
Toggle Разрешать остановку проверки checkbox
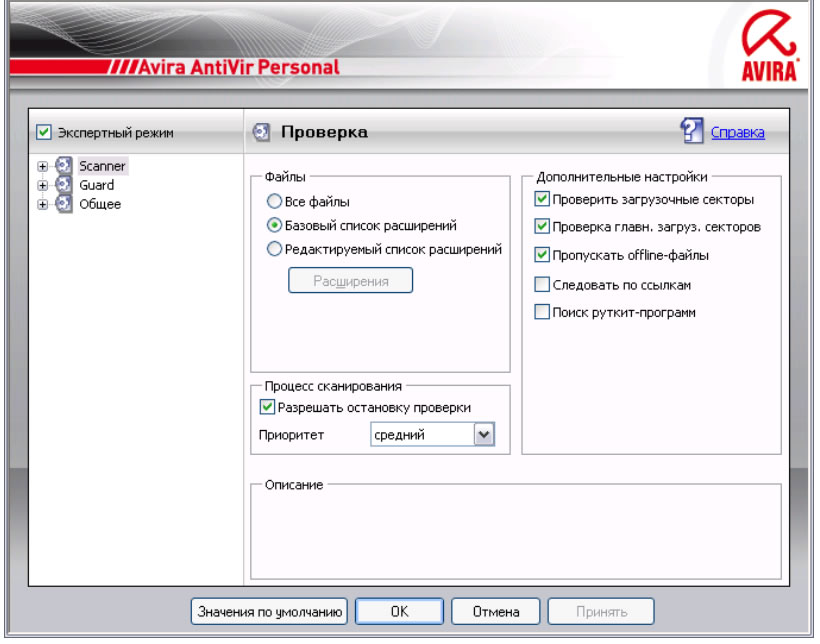pyautogui.click(x=267, y=407)
